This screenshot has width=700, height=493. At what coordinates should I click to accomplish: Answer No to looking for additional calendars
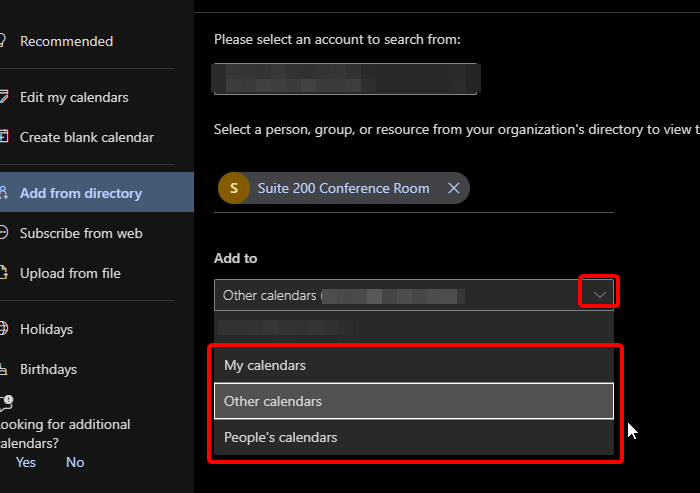[75, 462]
